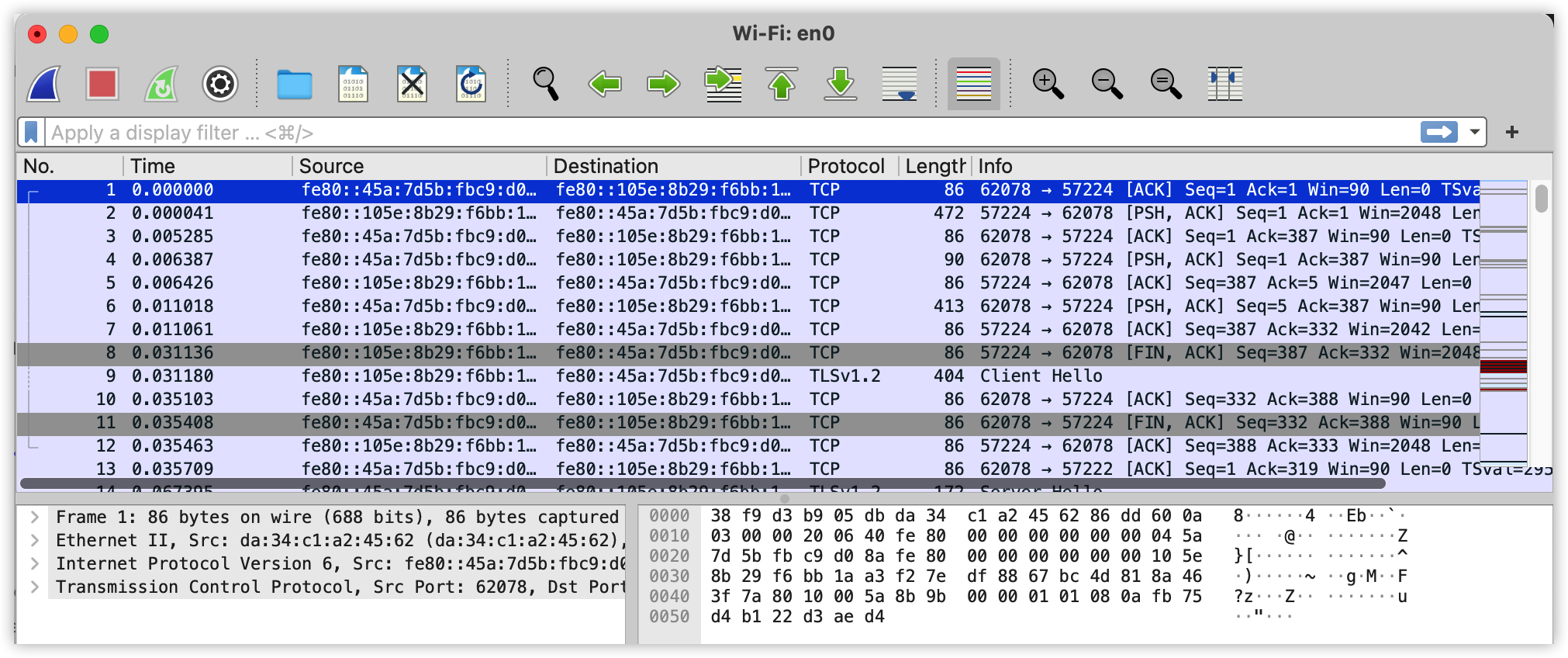Reload this capture file icon
1568x658 pixels.
[471, 84]
